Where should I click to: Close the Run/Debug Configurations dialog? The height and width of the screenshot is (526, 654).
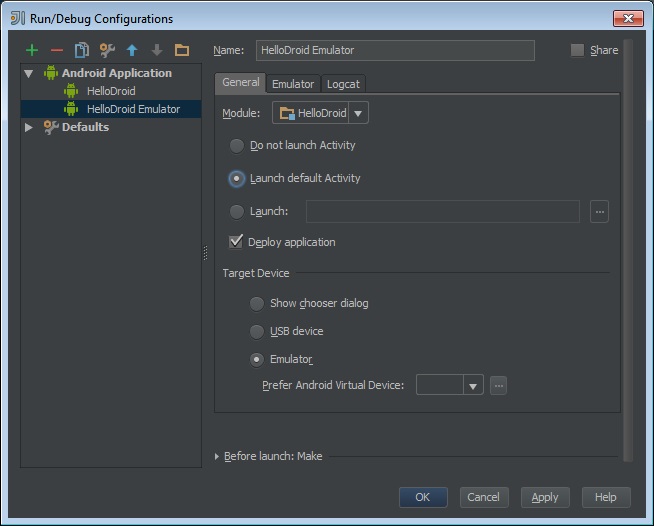click(628, 18)
